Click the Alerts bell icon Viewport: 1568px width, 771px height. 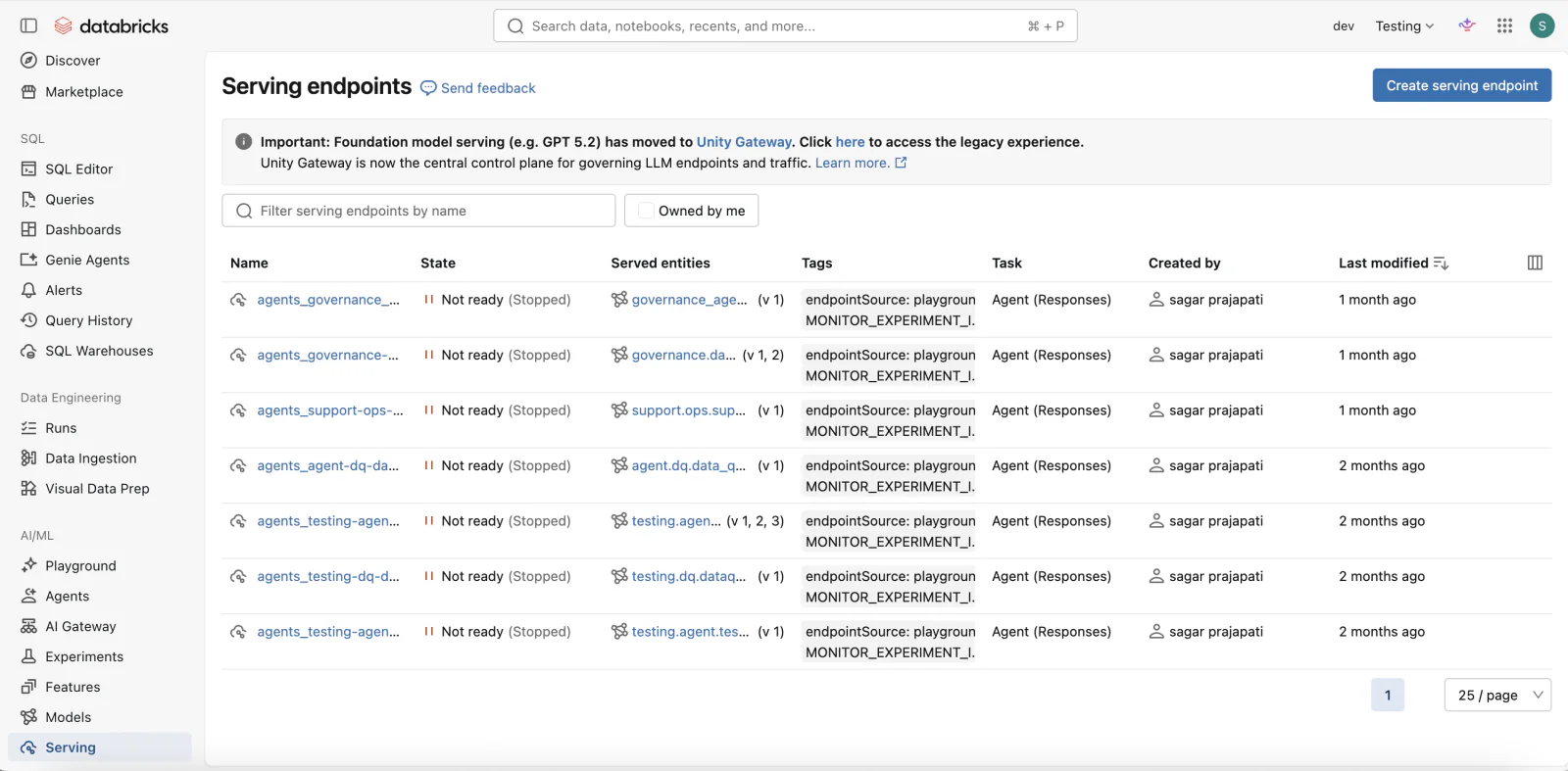[x=28, y=290]
